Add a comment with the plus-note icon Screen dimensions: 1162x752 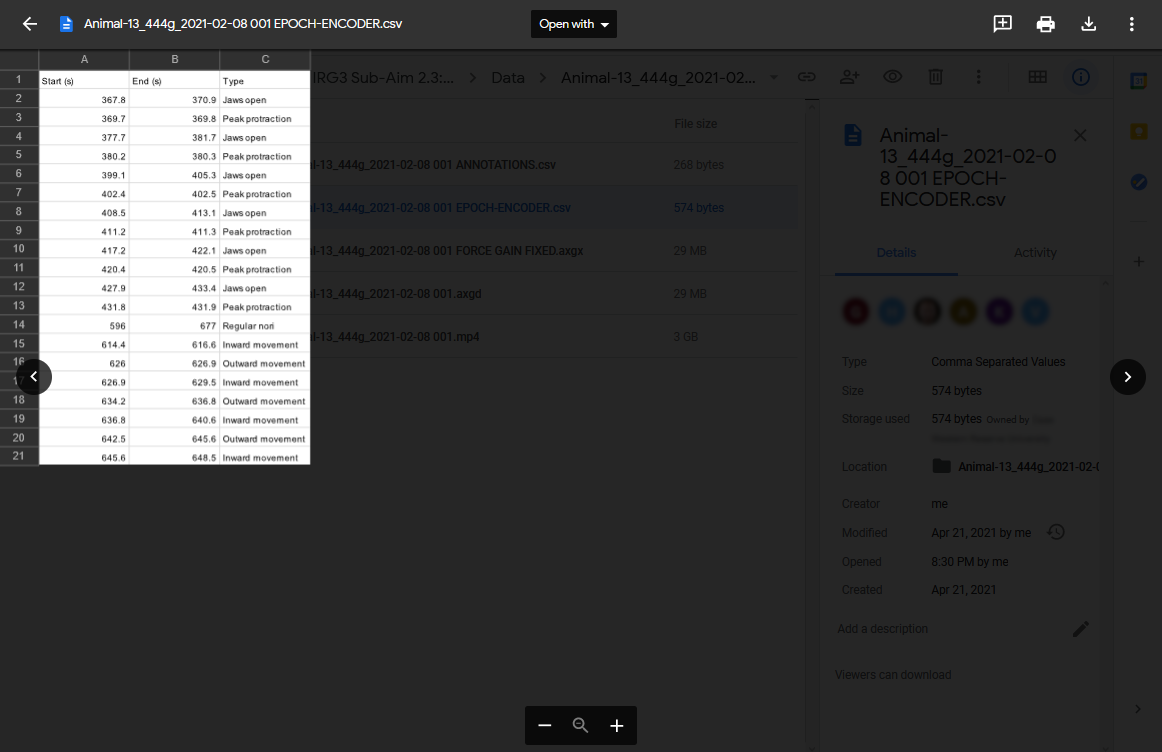(1002, 24)
